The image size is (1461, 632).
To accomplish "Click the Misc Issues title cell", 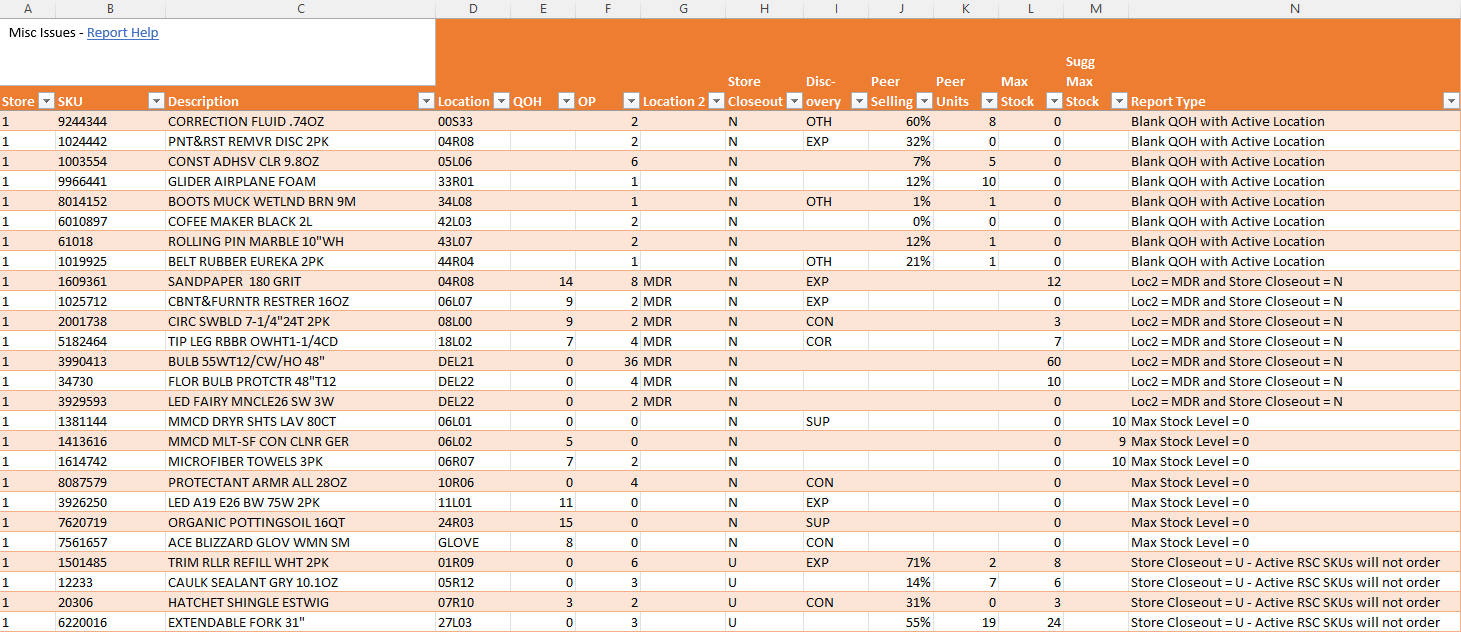I will click(218, 52).
